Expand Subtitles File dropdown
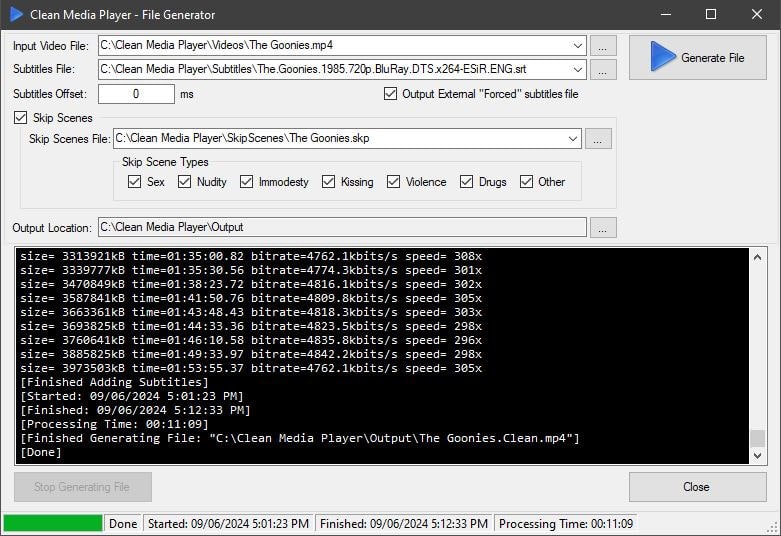The height and width of the screenshot is (536, 781). pos(578,70)
